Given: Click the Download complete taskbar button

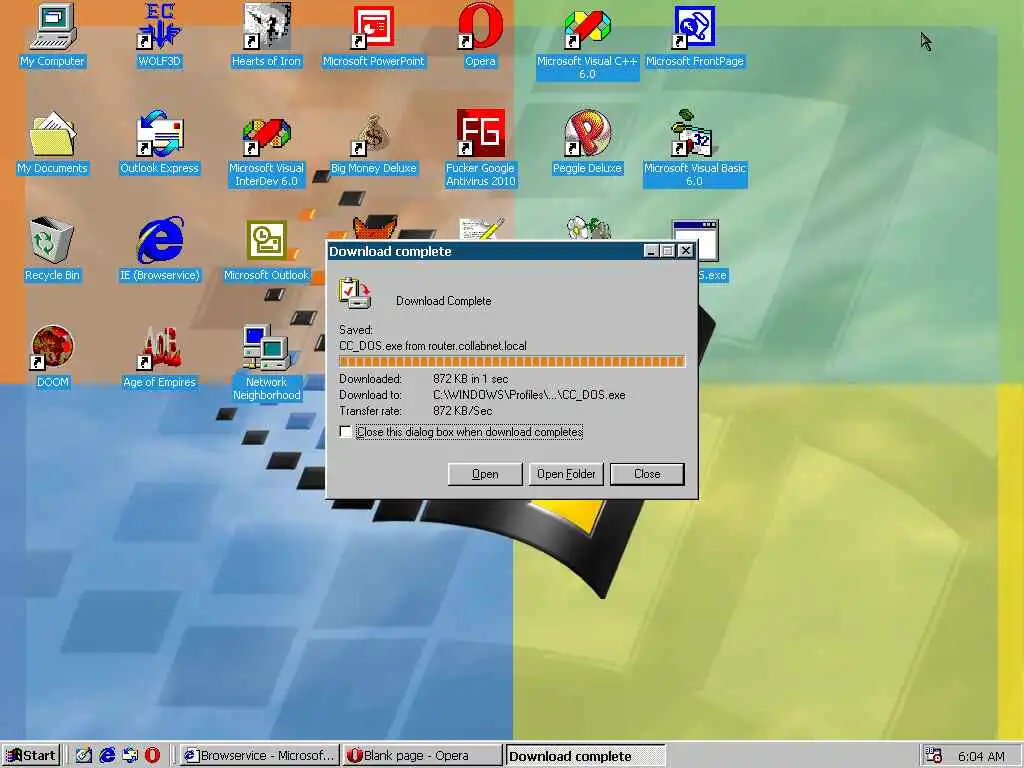Looking at the screenshot, I should 584,756.
